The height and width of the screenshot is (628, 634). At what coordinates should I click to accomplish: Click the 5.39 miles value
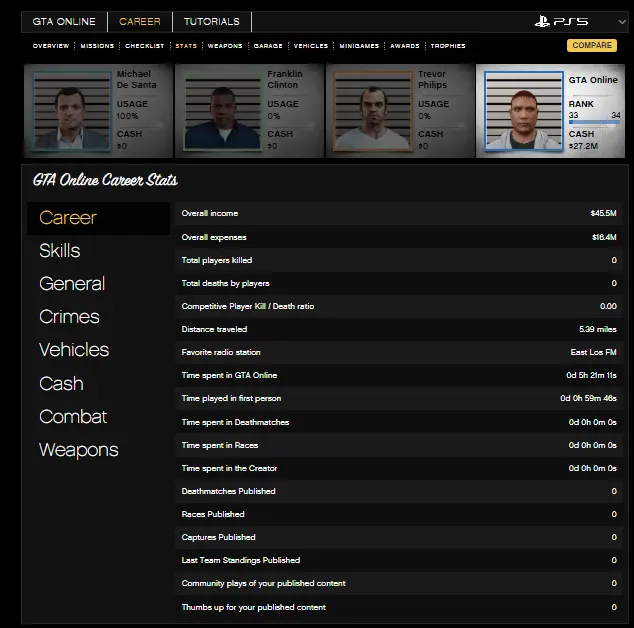598,329
